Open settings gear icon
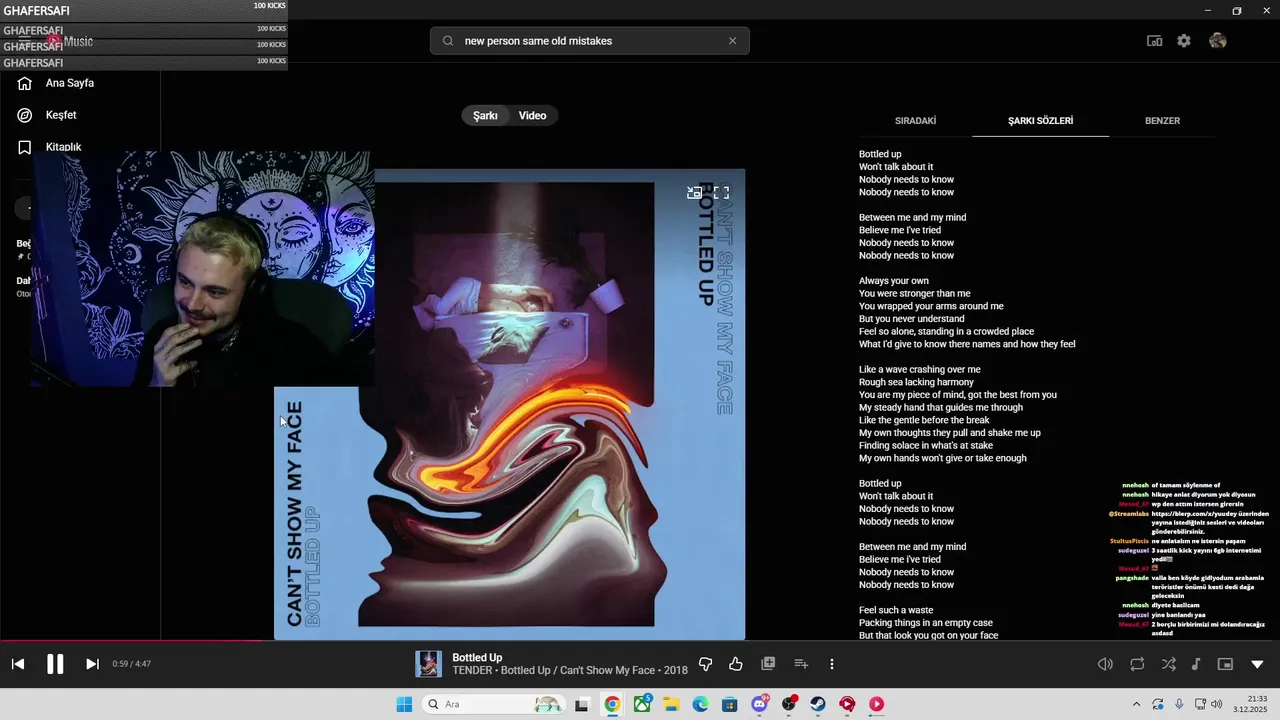 1184,41
